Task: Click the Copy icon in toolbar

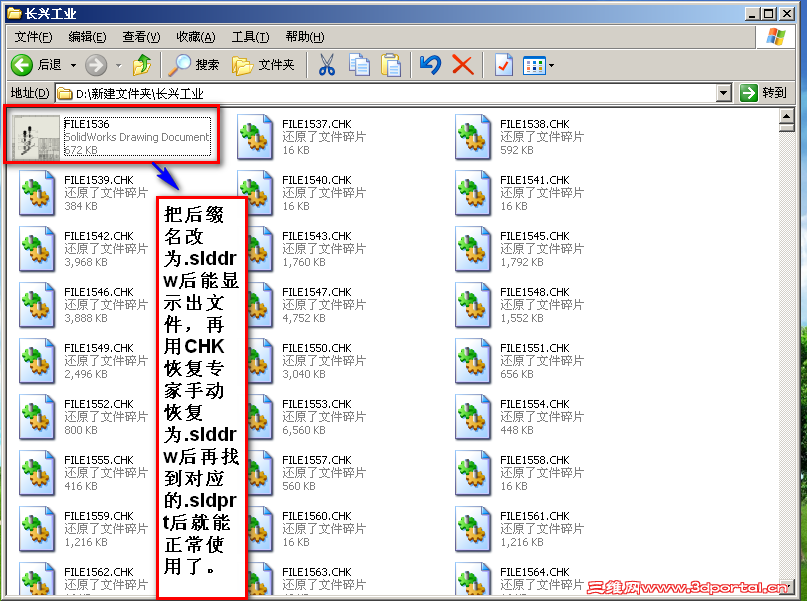Action: click(x=359, y=65)
